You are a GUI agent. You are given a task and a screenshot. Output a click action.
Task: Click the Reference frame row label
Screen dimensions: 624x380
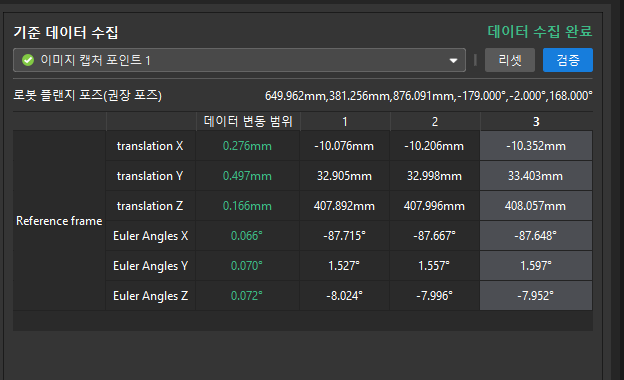[59, 221]
